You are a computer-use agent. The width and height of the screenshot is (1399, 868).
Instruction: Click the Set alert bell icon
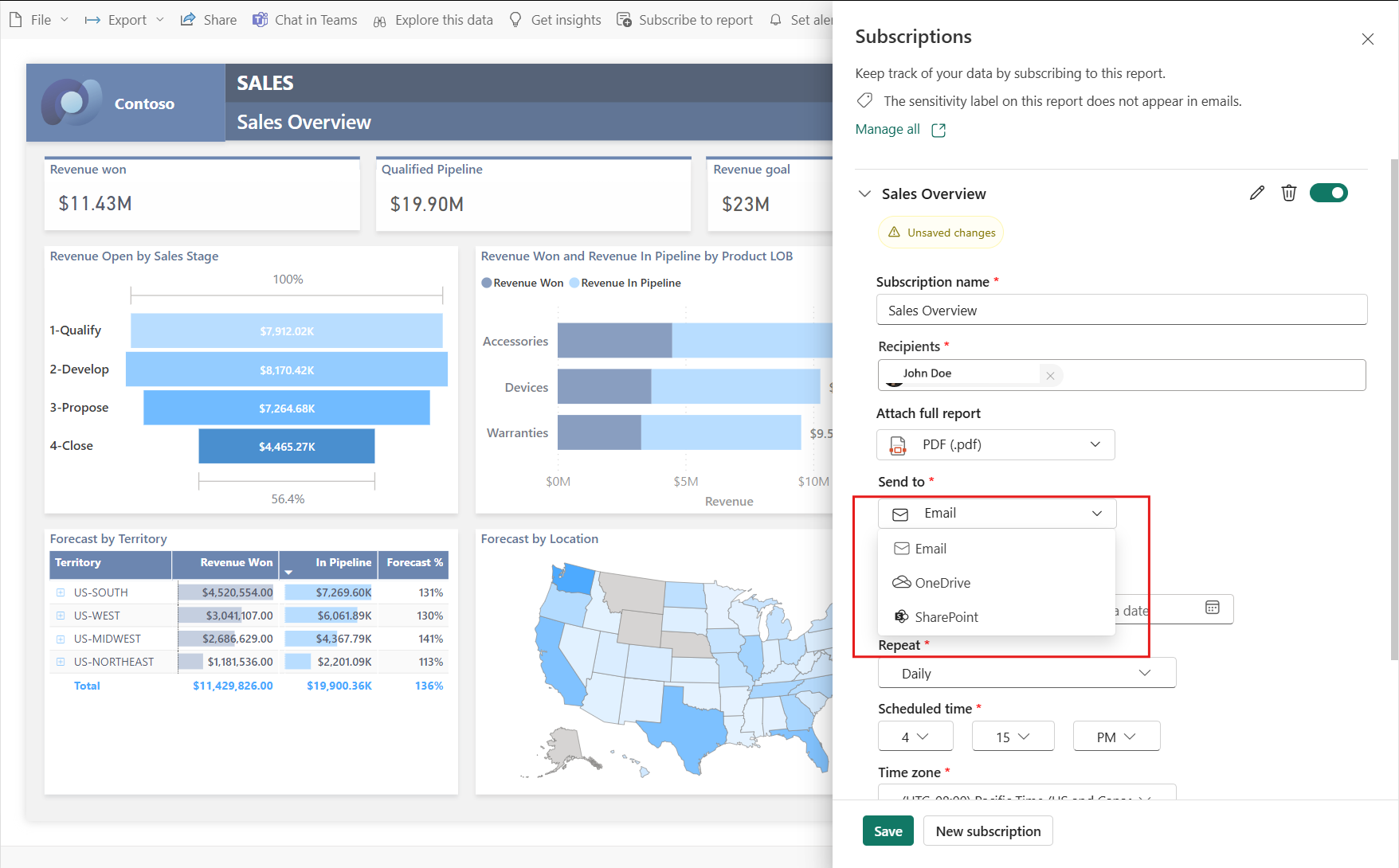tap(775, 19)
